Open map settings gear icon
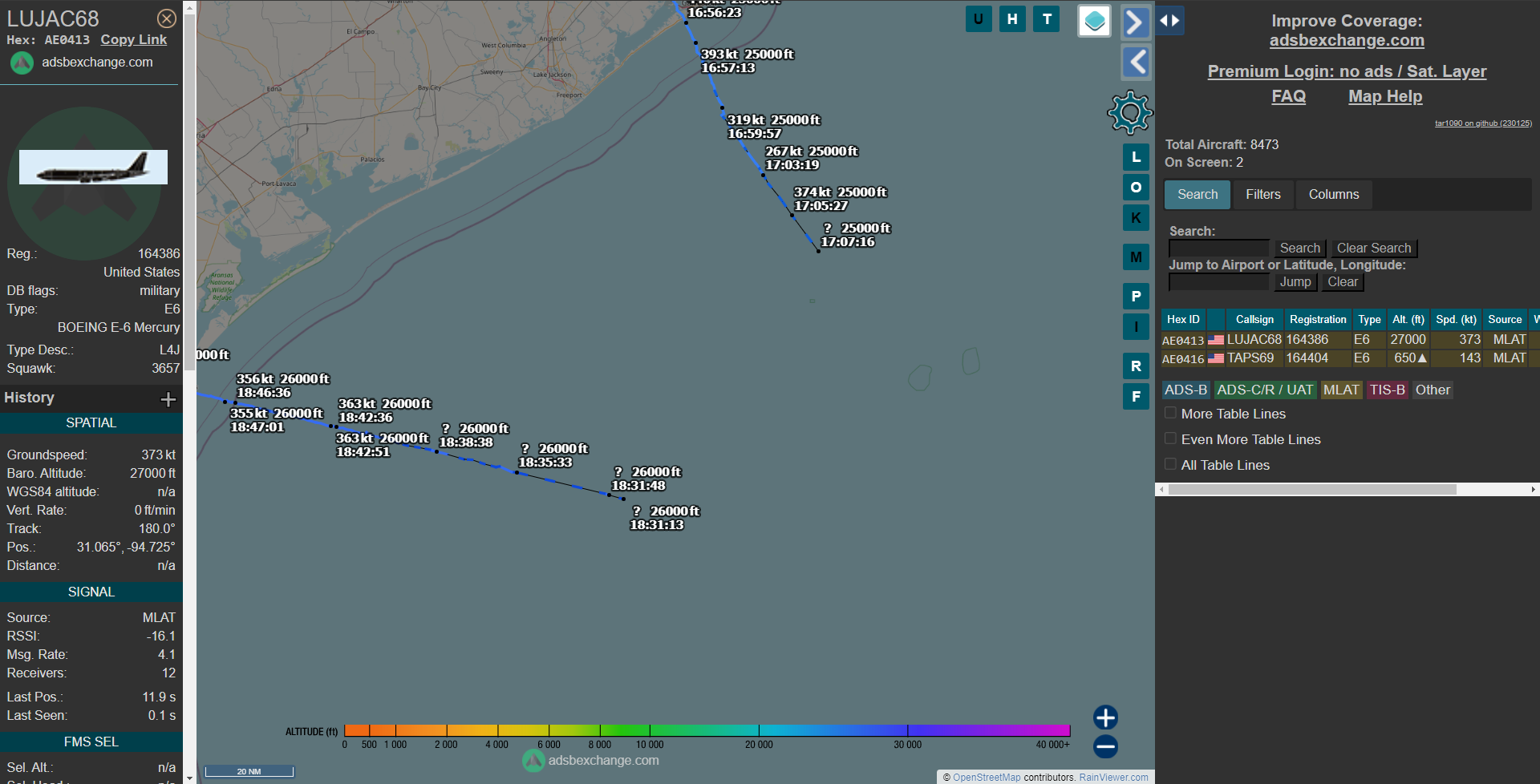The width and height of the screenshot is (1540, 784). click(1130, 112)
